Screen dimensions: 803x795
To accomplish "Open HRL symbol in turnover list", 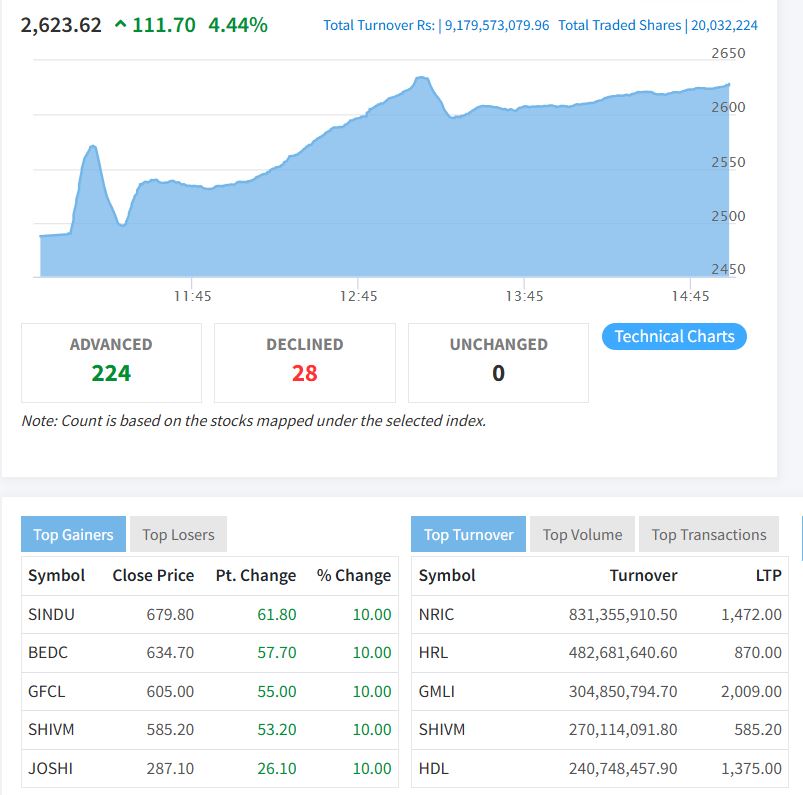I will [x=433, y=652].
